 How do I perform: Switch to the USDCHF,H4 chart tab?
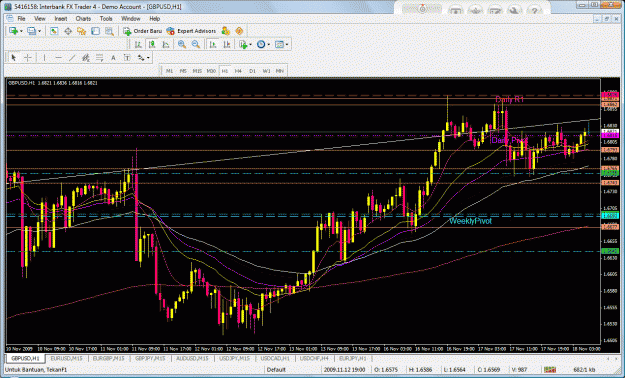click(314, 358)
